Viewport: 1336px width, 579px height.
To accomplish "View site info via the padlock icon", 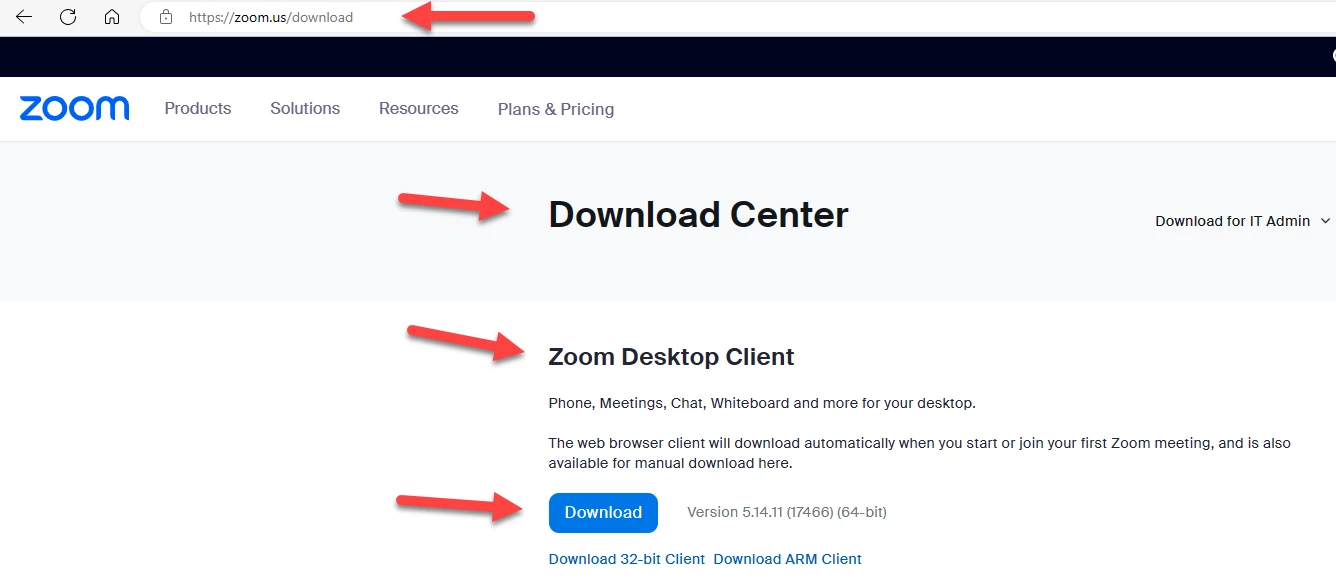I will pyautogui.click(x=166, y=17).
